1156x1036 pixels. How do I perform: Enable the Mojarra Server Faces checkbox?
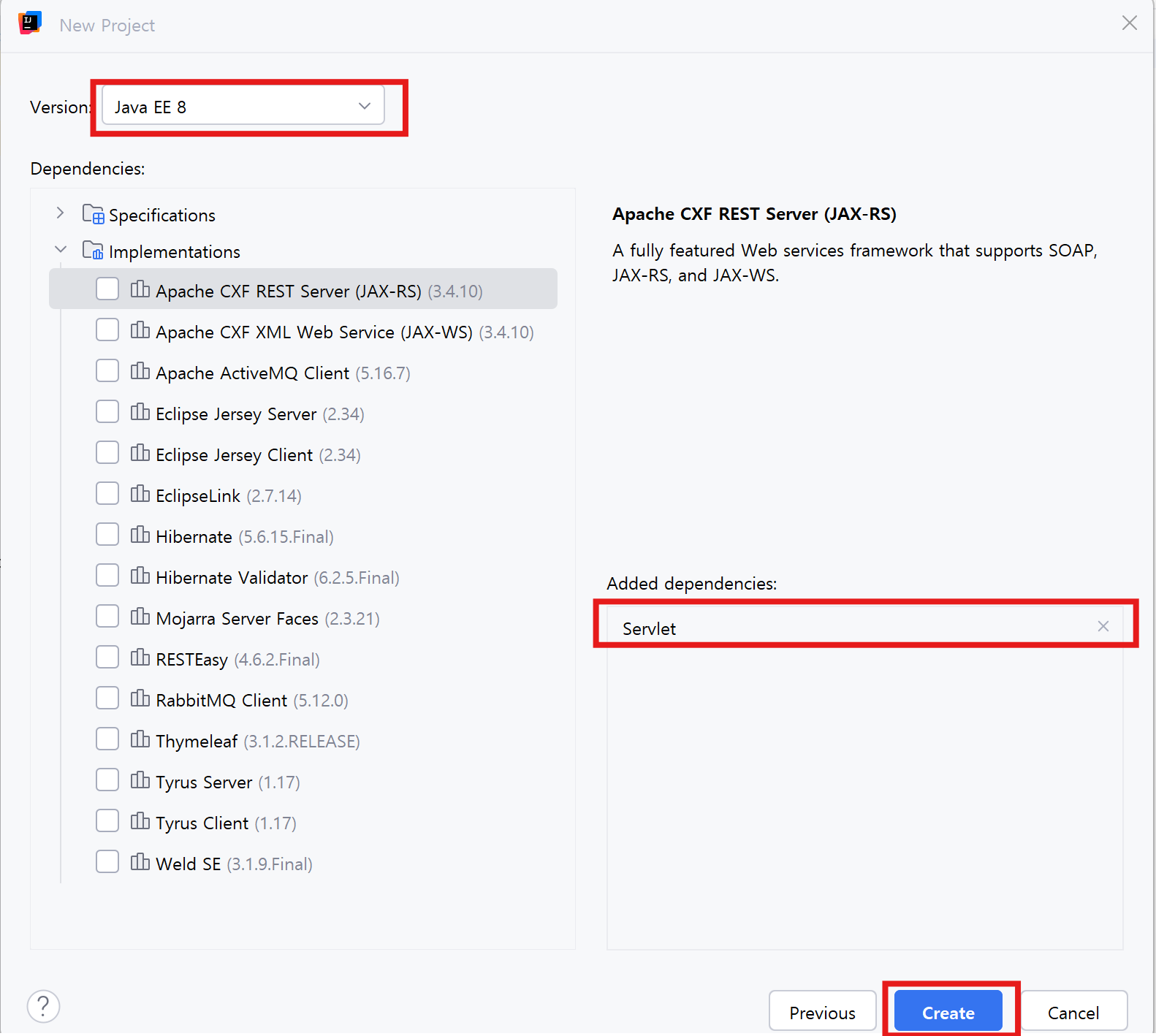(x=107, y=616)
